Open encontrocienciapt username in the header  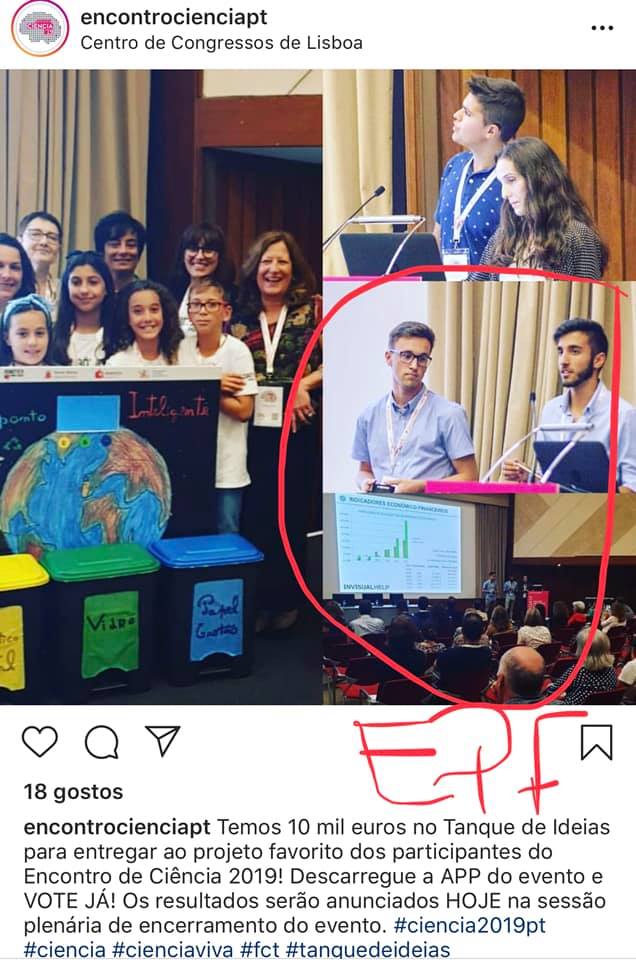point(174,17)
